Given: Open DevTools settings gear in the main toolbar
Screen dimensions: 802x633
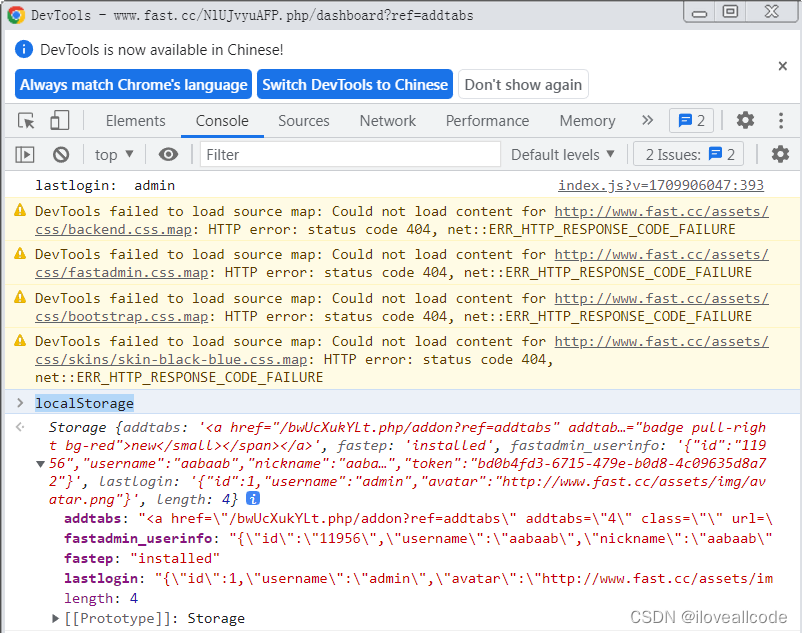Looking at the screenshot, I should coord(745,120).
